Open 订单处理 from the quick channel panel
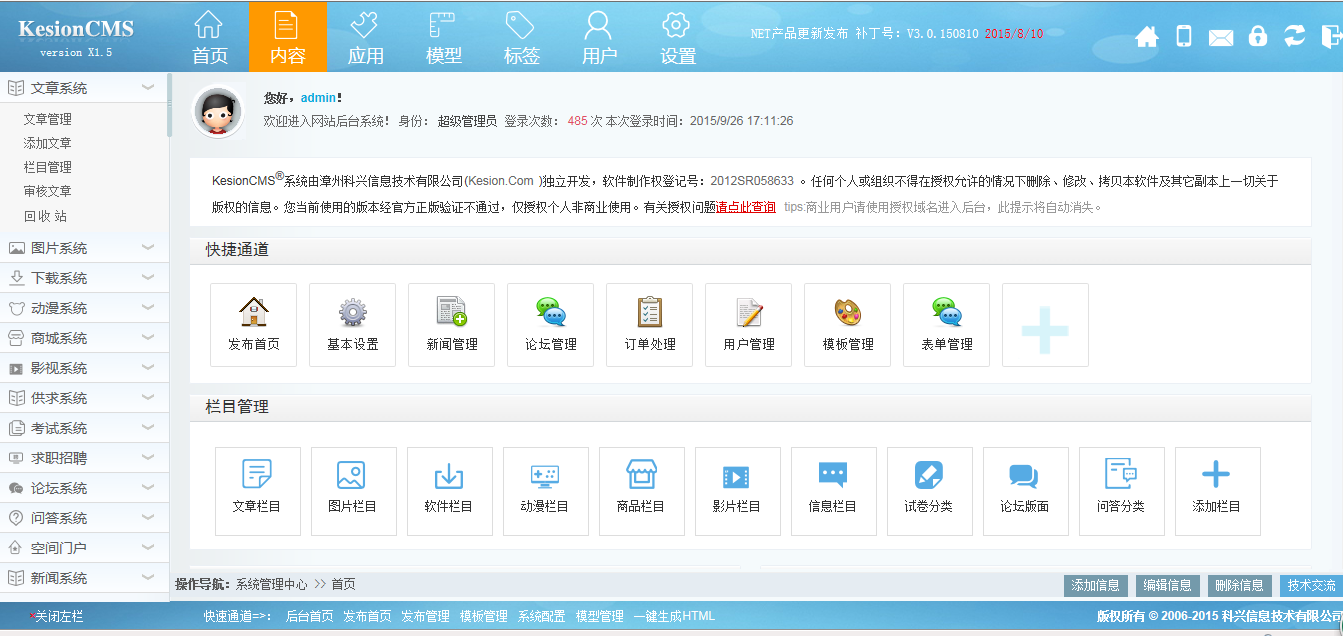1343x636 pixels. 649,324
